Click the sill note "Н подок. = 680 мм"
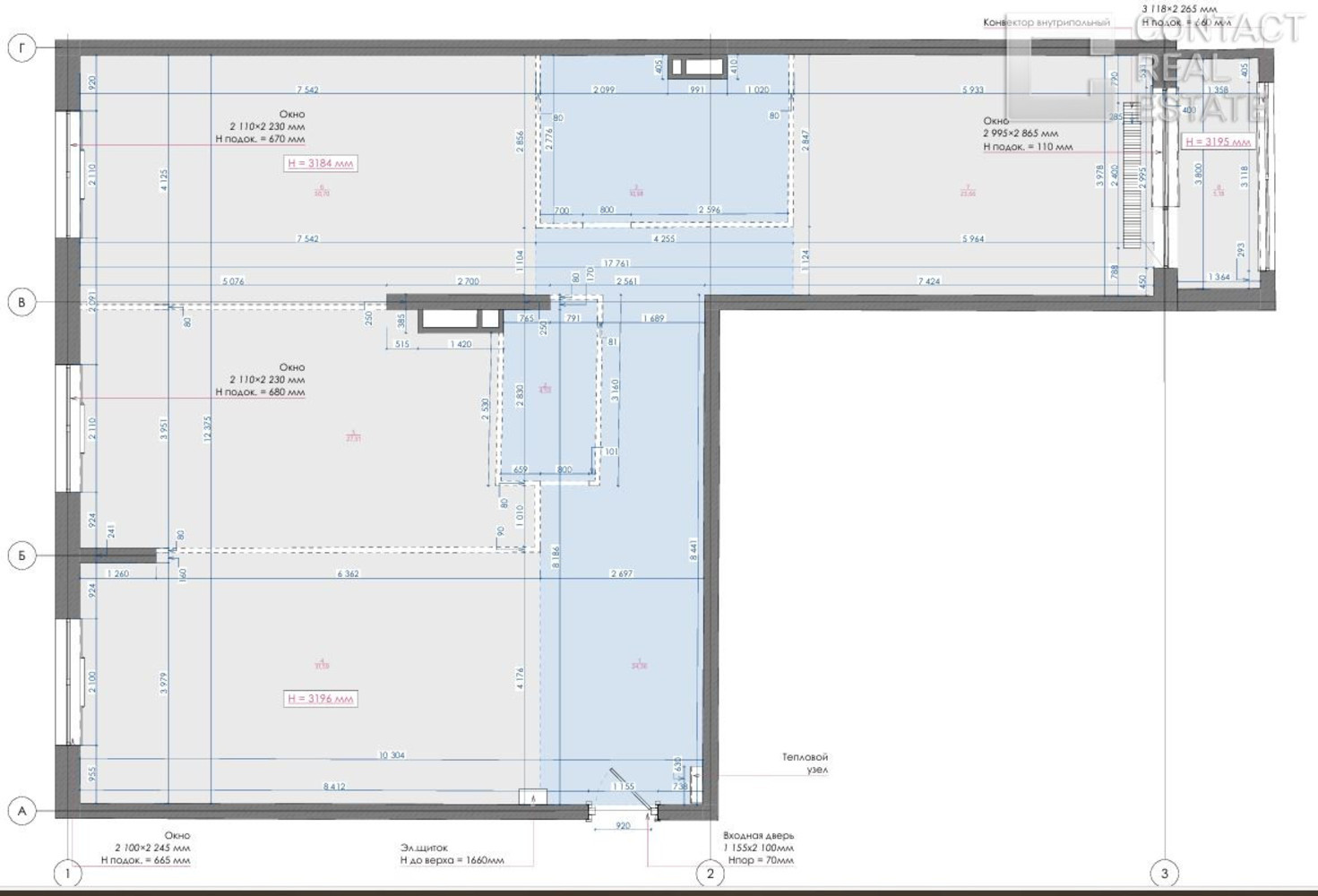The image size is (1318, 896). click(x=260, y=392)
